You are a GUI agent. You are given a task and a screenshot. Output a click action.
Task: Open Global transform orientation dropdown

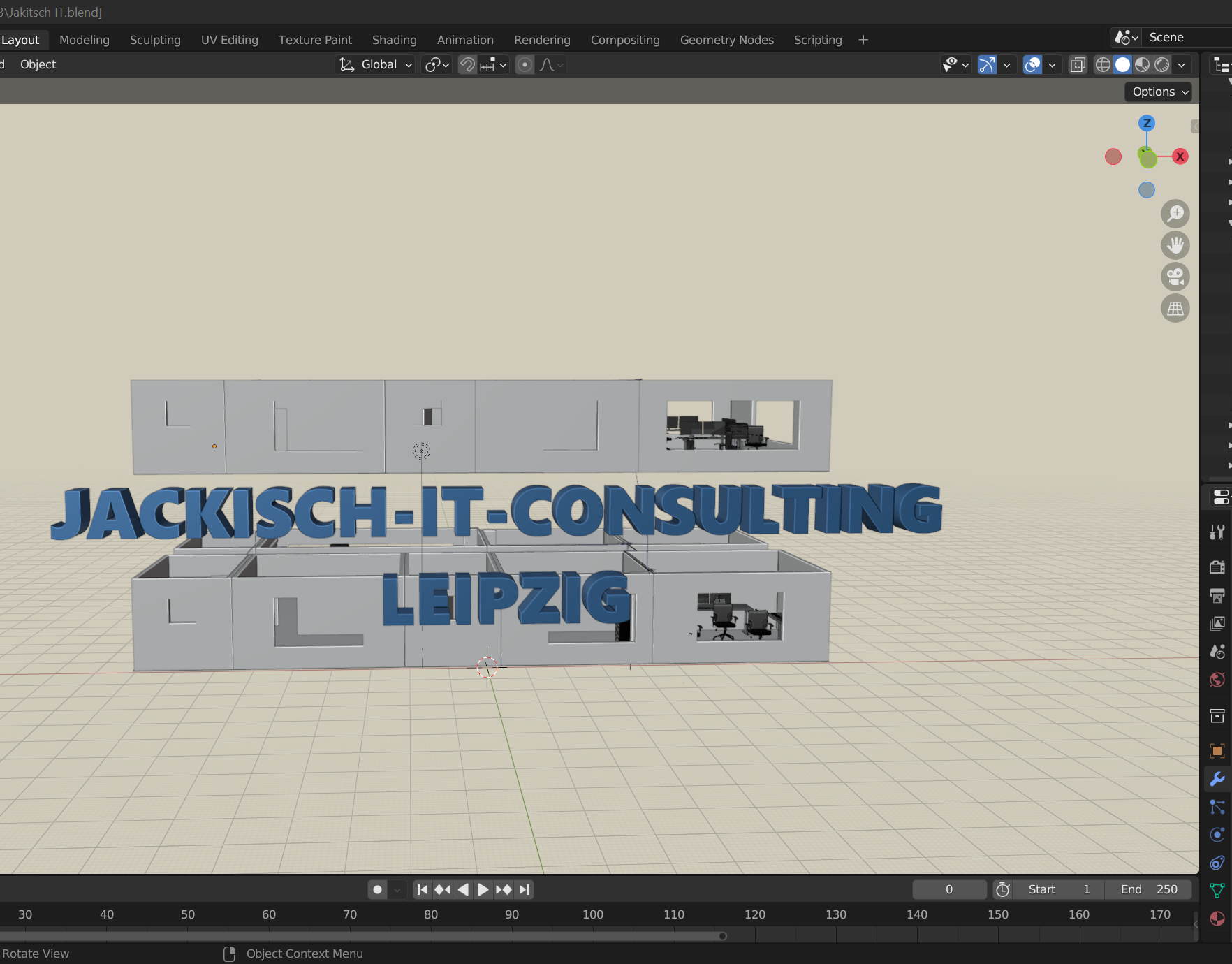(375, 65)
